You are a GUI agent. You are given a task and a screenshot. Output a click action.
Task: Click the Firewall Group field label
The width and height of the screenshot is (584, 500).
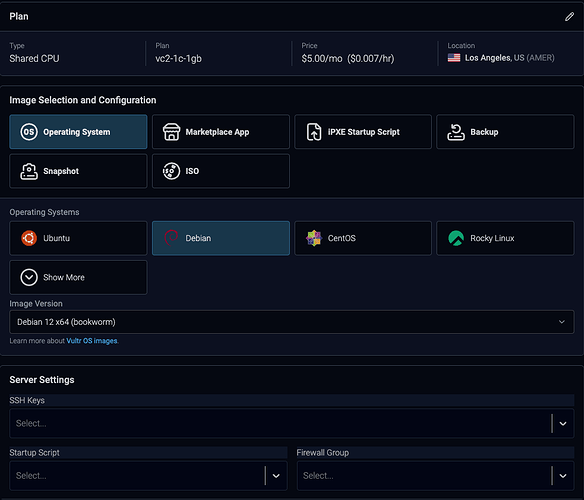323,453
